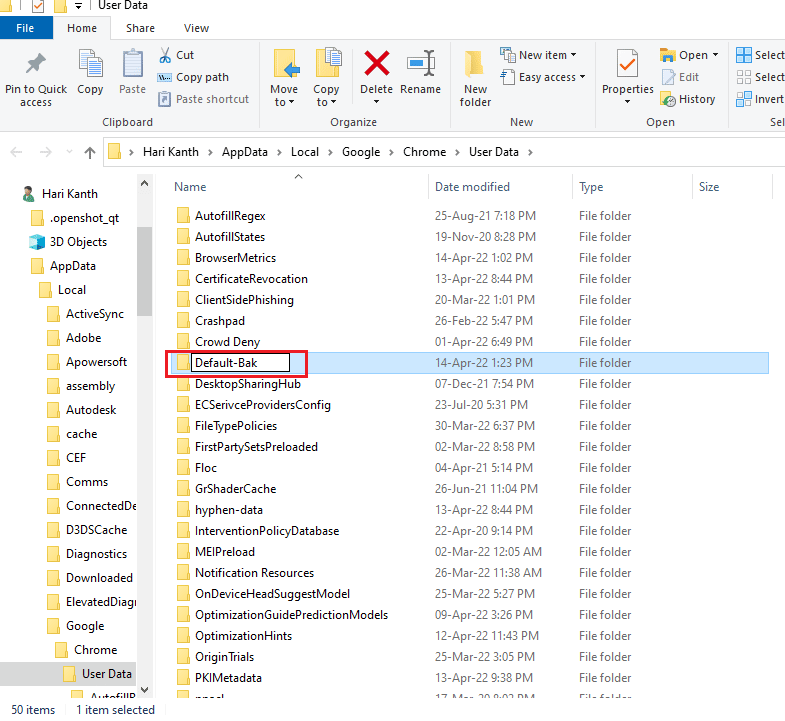This screenshot has width=785, height=721.
Task: Click the Cut scissors icon
Action: point(165,55)
